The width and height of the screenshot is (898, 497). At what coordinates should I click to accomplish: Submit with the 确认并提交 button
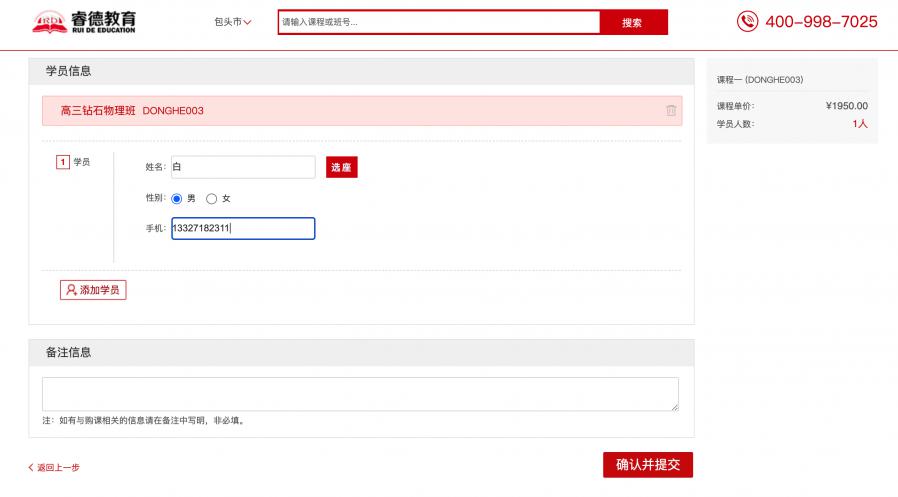647,465
